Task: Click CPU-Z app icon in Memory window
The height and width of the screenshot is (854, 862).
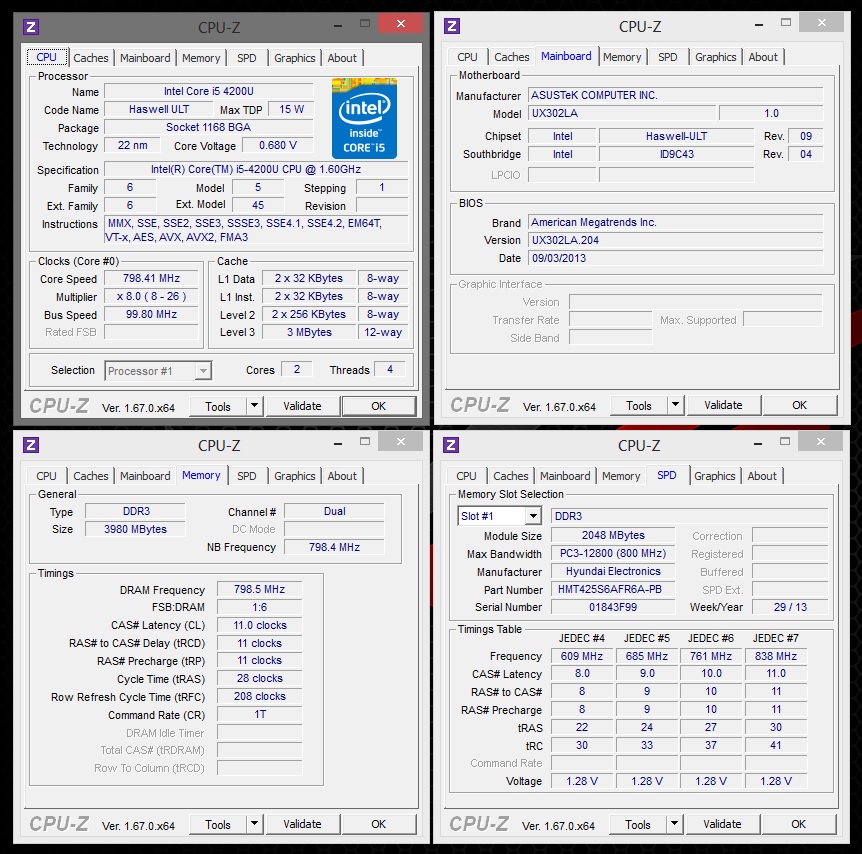Action: click(x=31, y=445)
